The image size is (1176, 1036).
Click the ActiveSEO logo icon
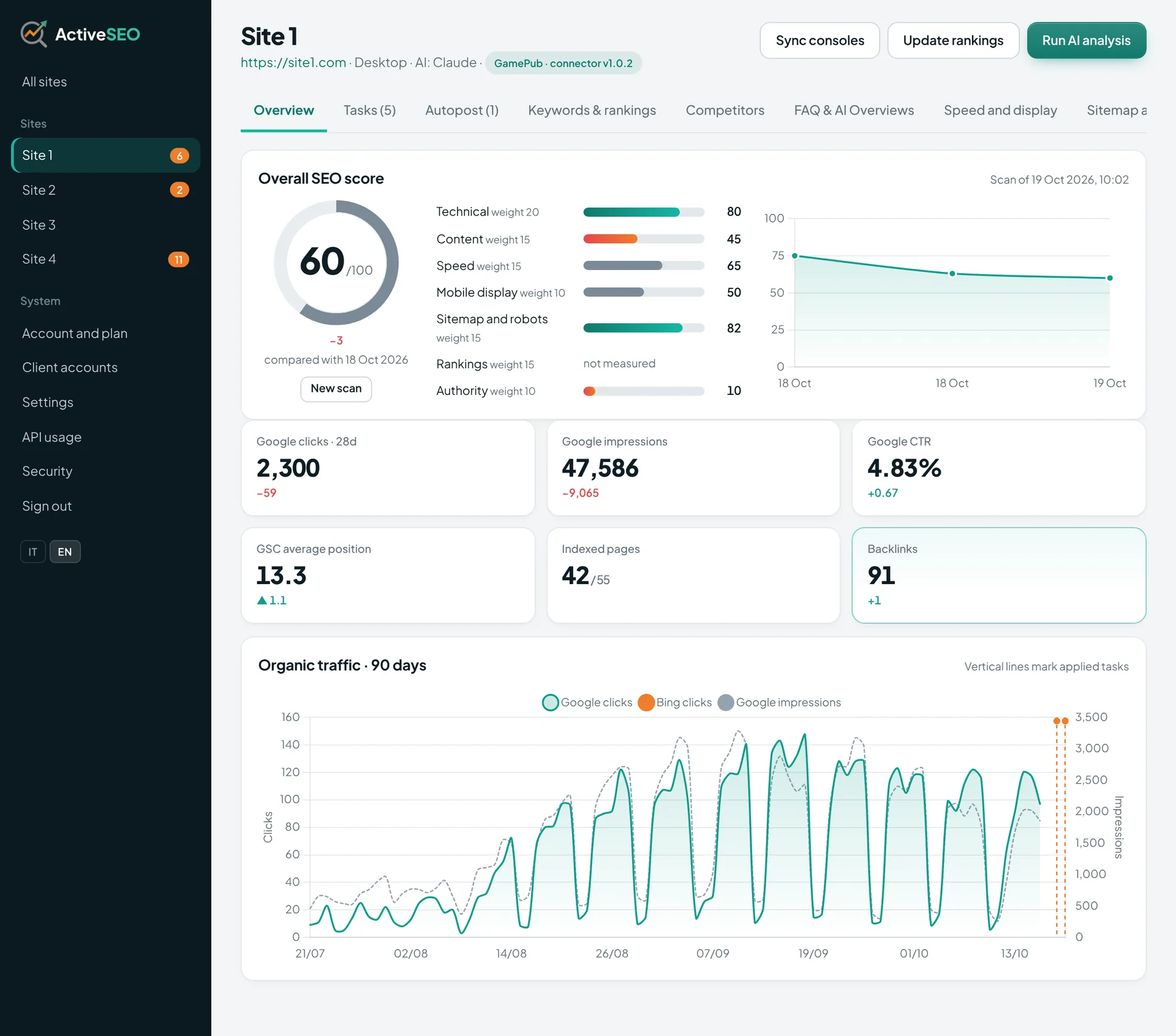[34, 34]
